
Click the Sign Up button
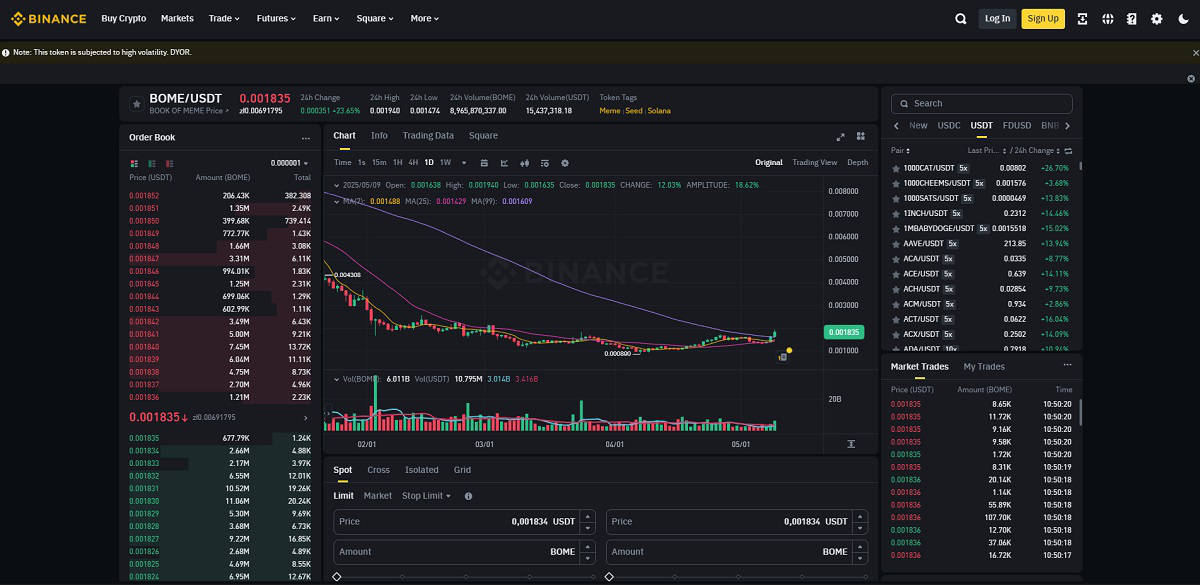(1043, 18)
